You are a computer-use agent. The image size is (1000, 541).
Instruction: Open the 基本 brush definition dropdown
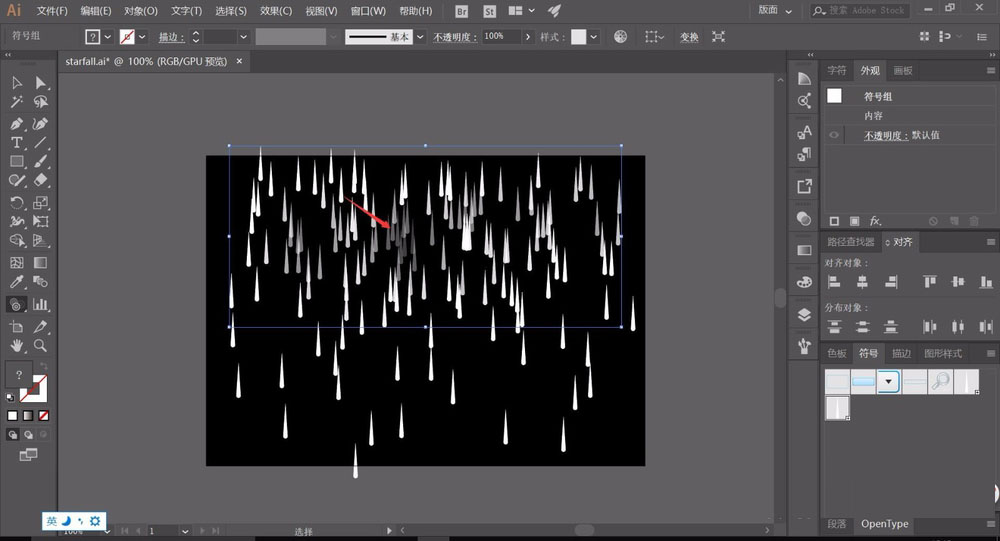[x=420, y=37]
